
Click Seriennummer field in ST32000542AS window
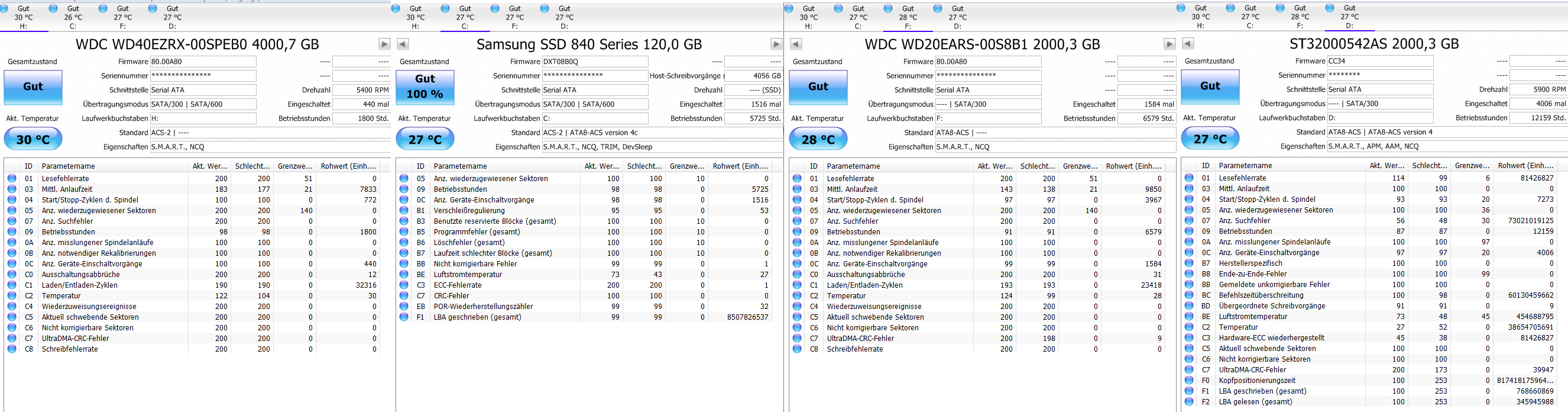click(1380, 75)
